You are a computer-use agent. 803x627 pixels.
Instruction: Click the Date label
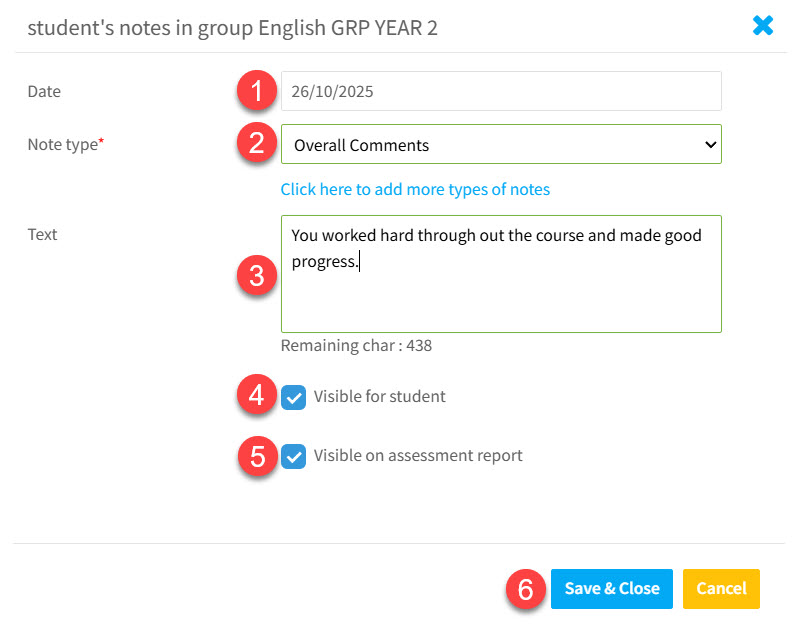point(44,91)
